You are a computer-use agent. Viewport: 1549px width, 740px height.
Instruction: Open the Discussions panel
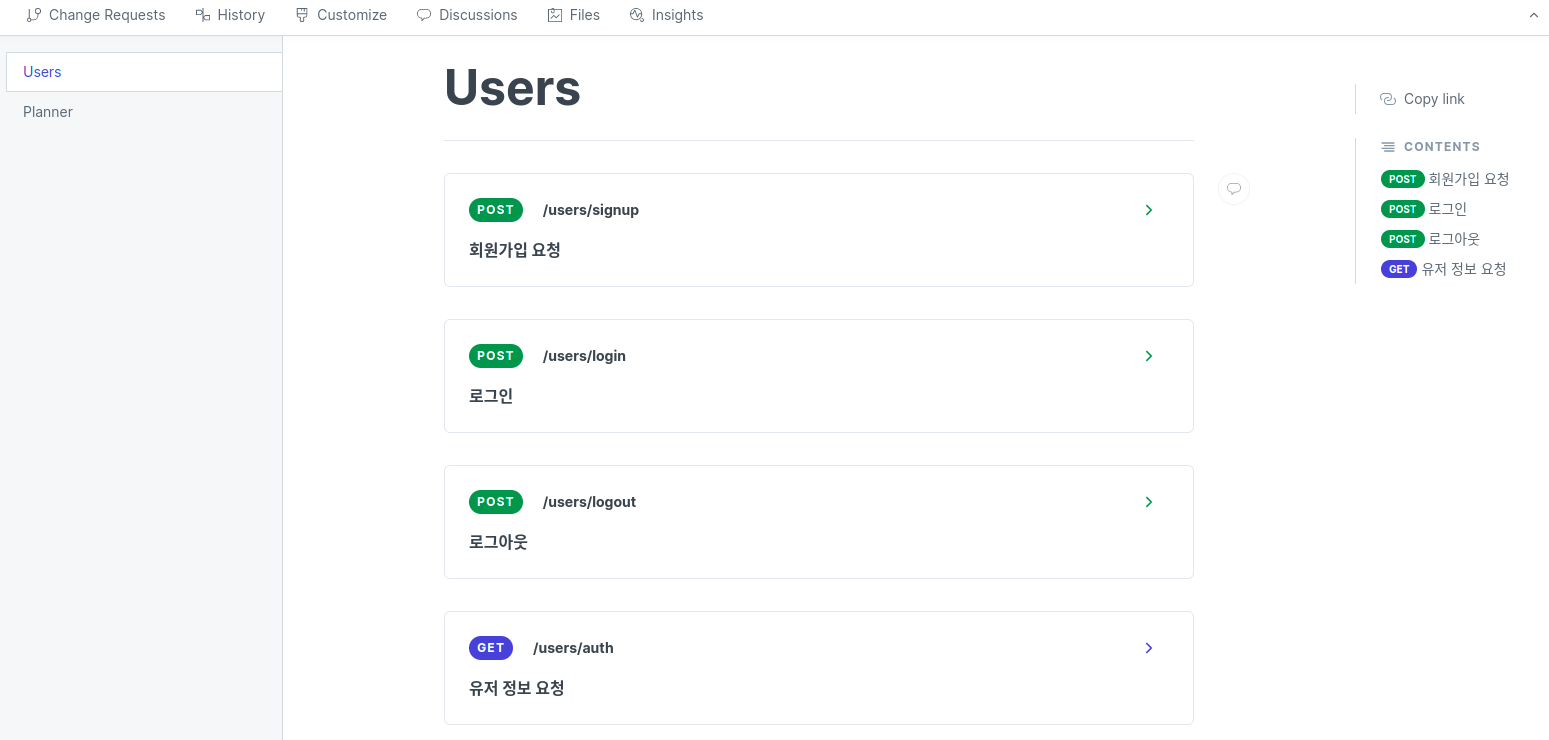[466, 15]
